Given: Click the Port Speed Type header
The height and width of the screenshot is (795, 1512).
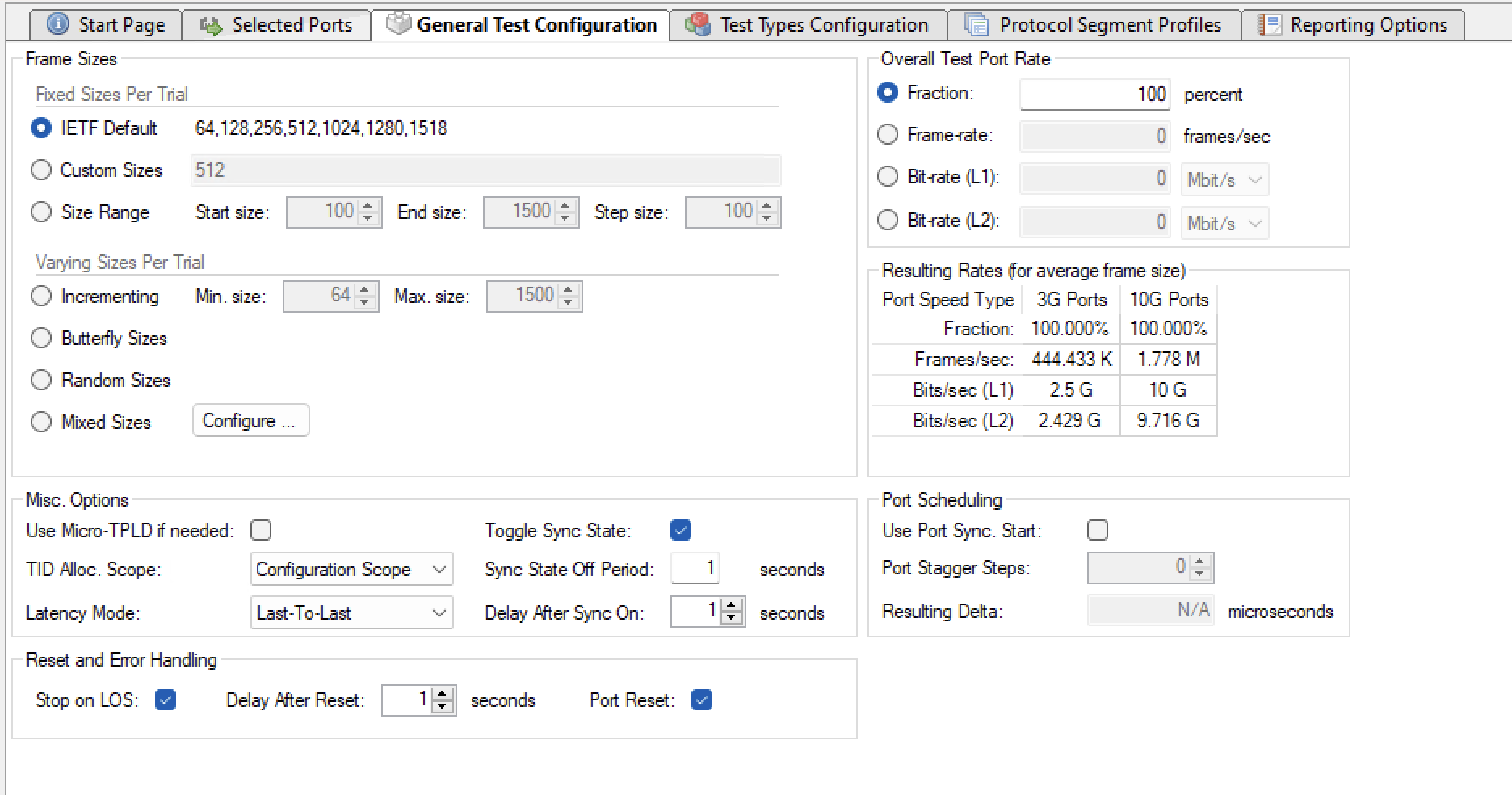Looking at the screenshot, I should pos(947,300).
